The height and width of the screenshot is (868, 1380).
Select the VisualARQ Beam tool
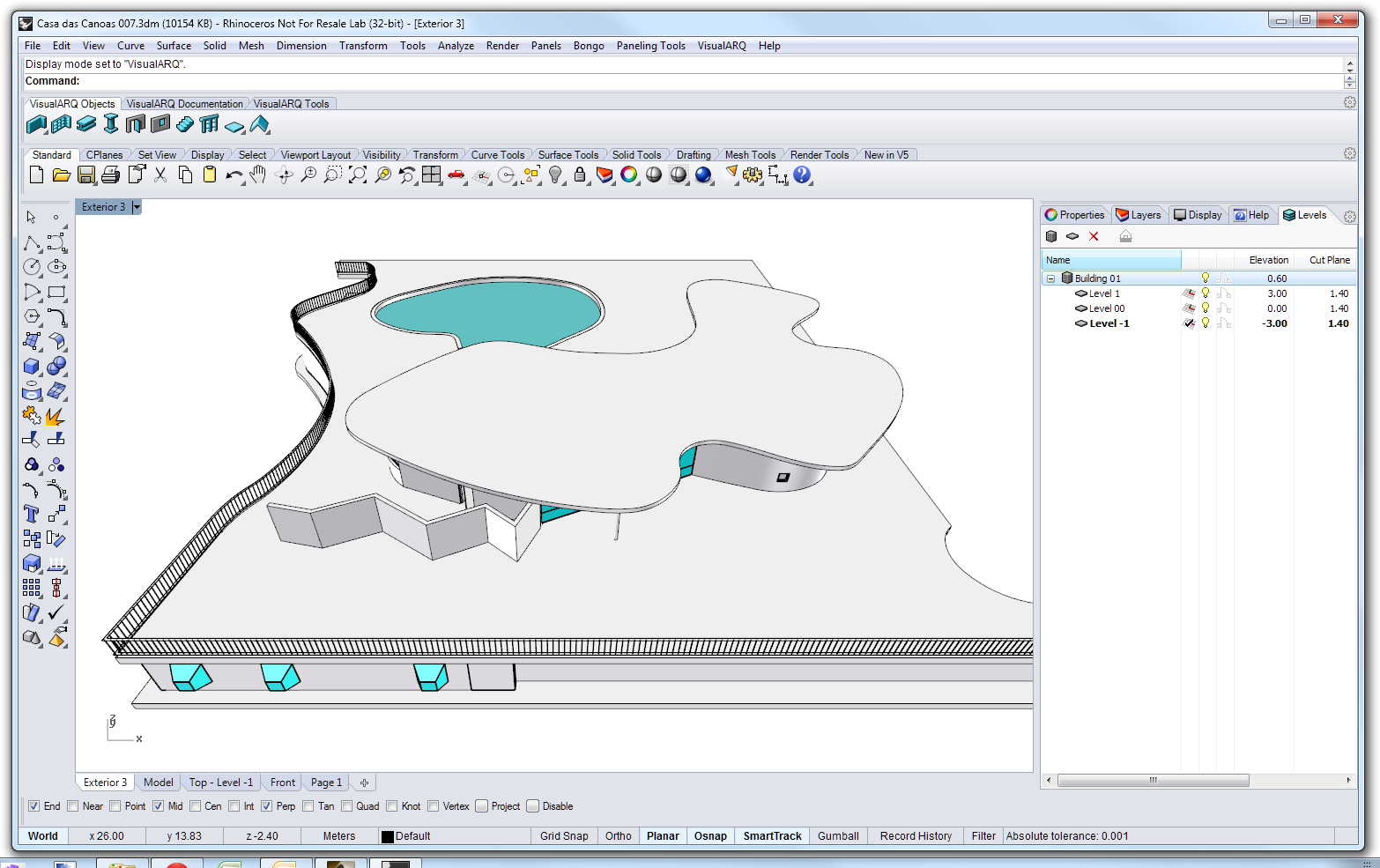pos(85,124)
